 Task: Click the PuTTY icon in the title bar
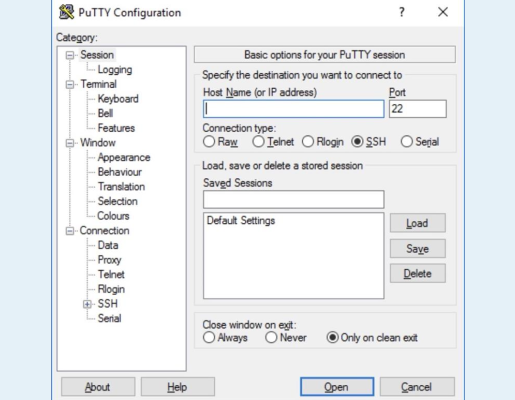pos(66,12)
